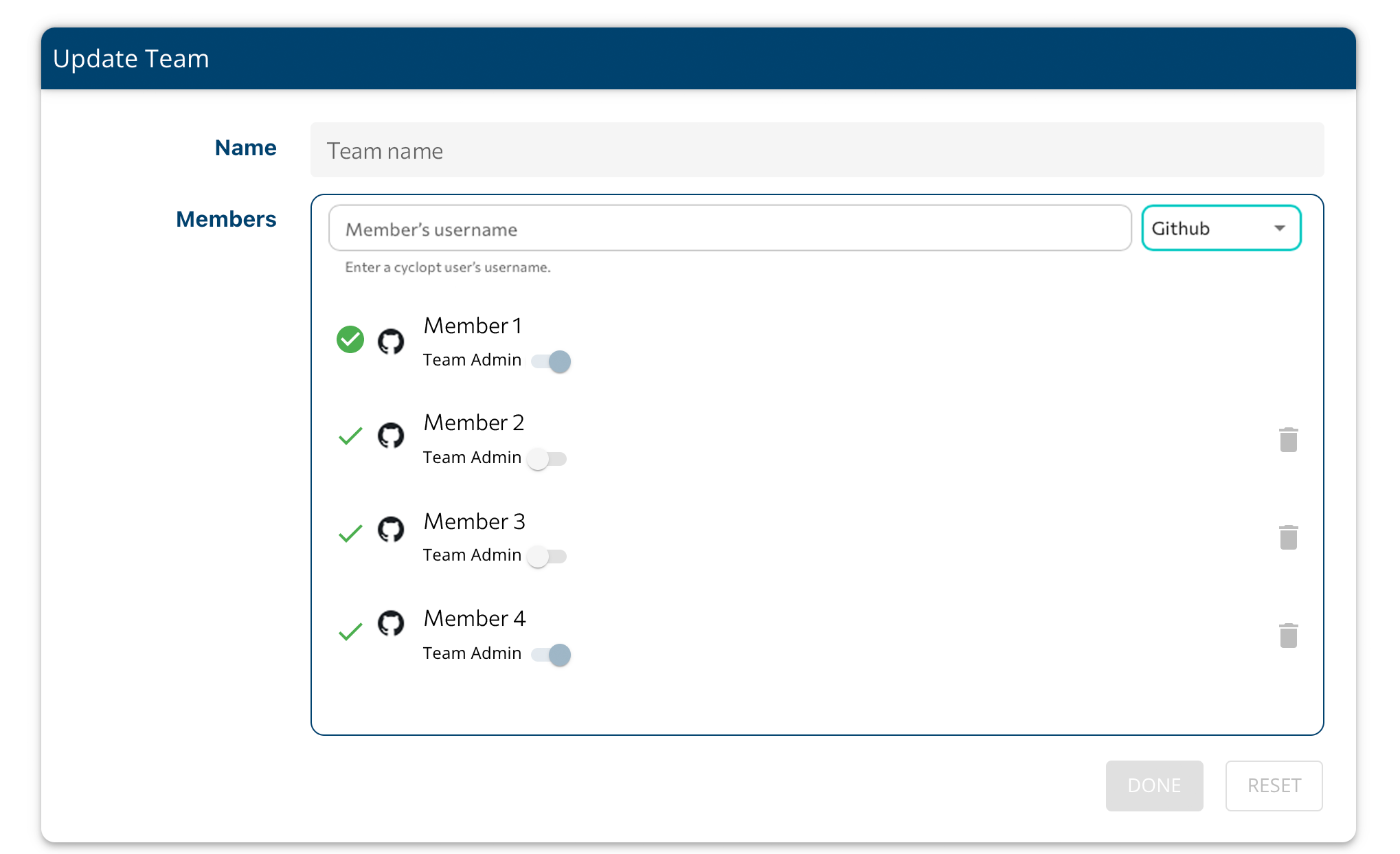Click the GitHub logo beside Member 2

pos(391,436)
